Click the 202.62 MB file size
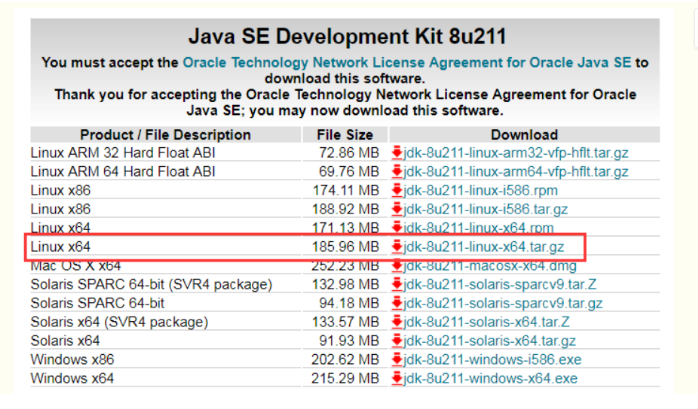The height and width of the screenshot is (409, 698). pyautogui.click(x=345, y=359)
